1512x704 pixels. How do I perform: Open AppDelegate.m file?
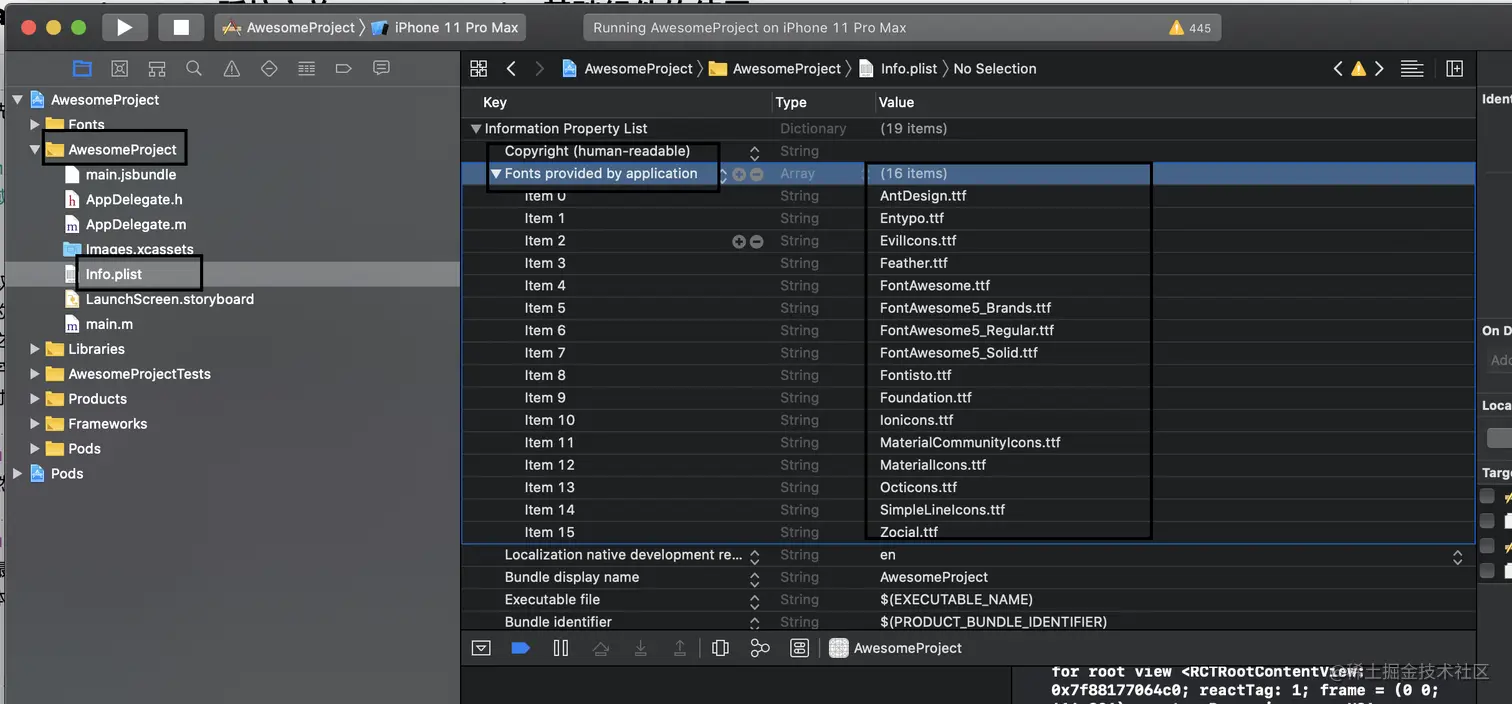pyautogui.click(x=136, y=225)
